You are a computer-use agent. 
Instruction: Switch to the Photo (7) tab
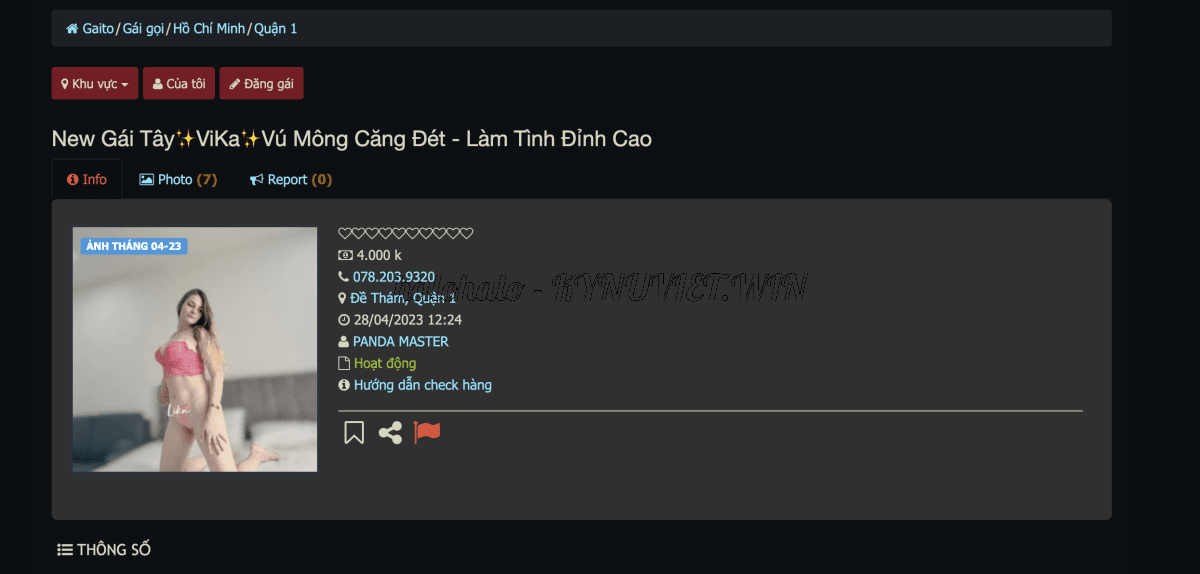178,180
